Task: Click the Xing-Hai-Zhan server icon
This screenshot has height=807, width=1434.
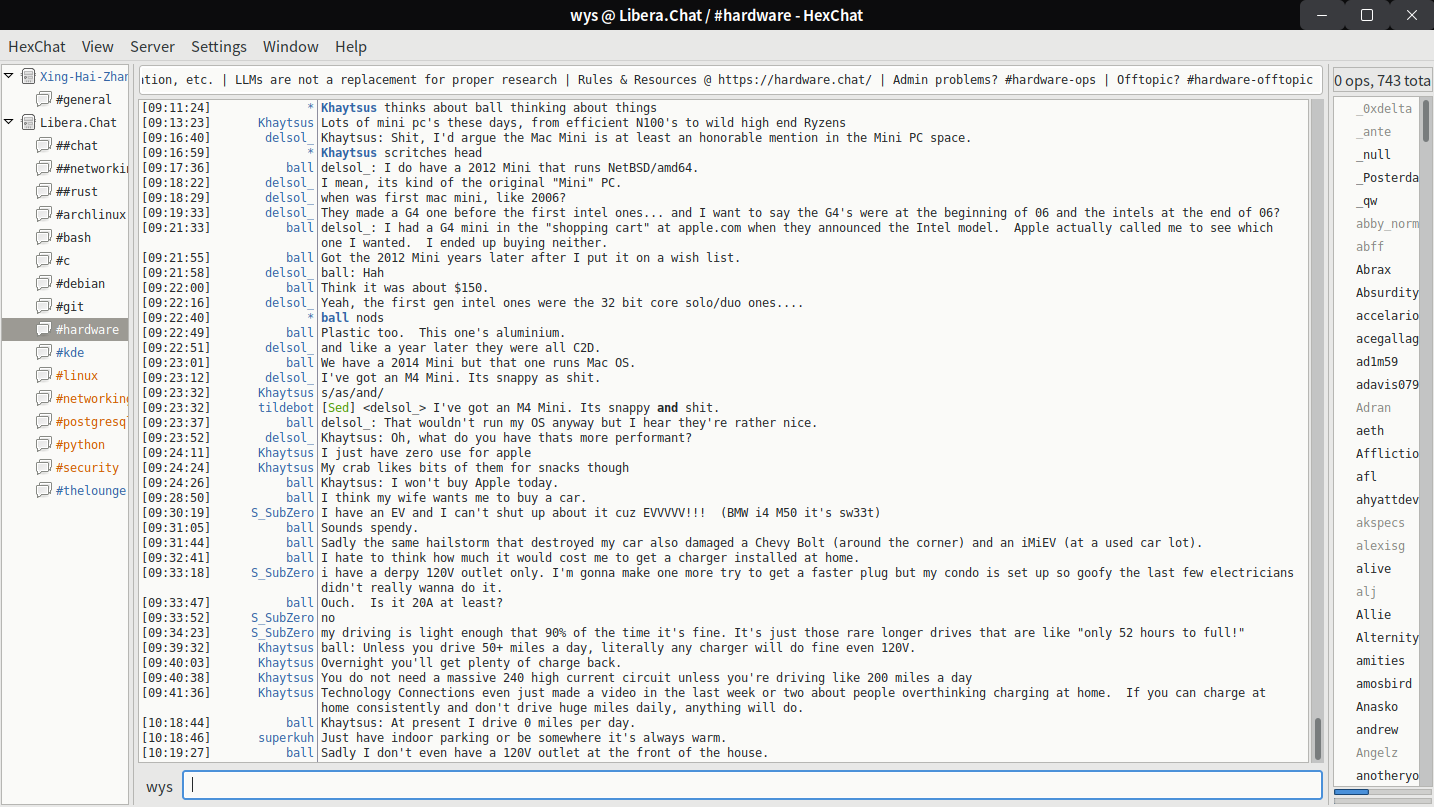Action: (28, 77)
